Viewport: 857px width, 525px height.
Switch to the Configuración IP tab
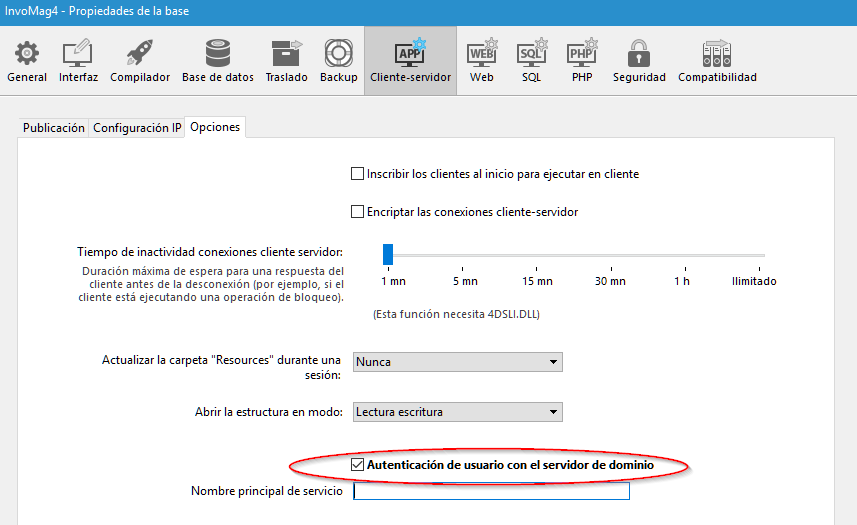(137, 128)
